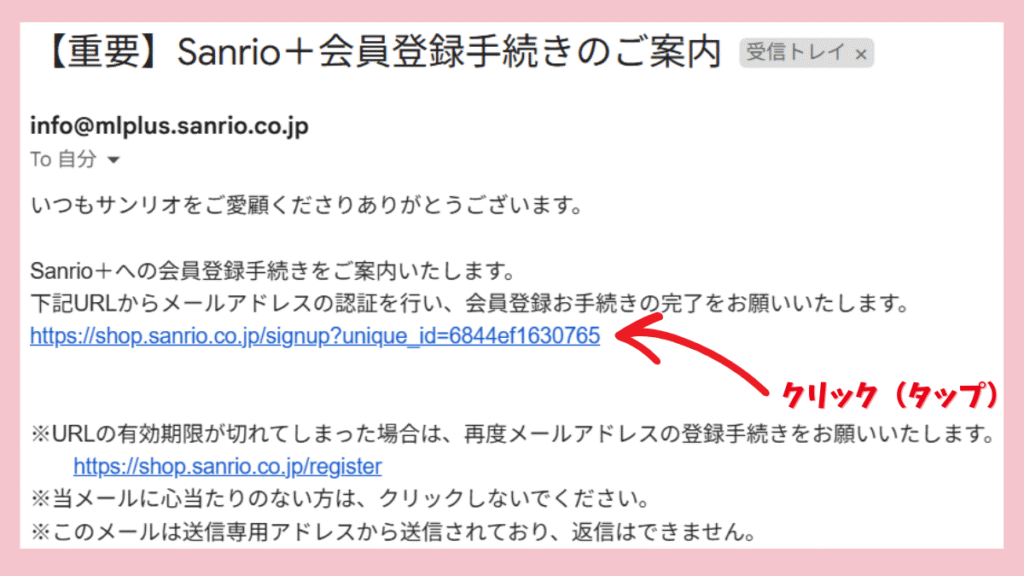This screenshot has height=576, width=1024.
Task: Select the line starting '下記URLからメールアドレスの認証'
Action: point(470,304)
